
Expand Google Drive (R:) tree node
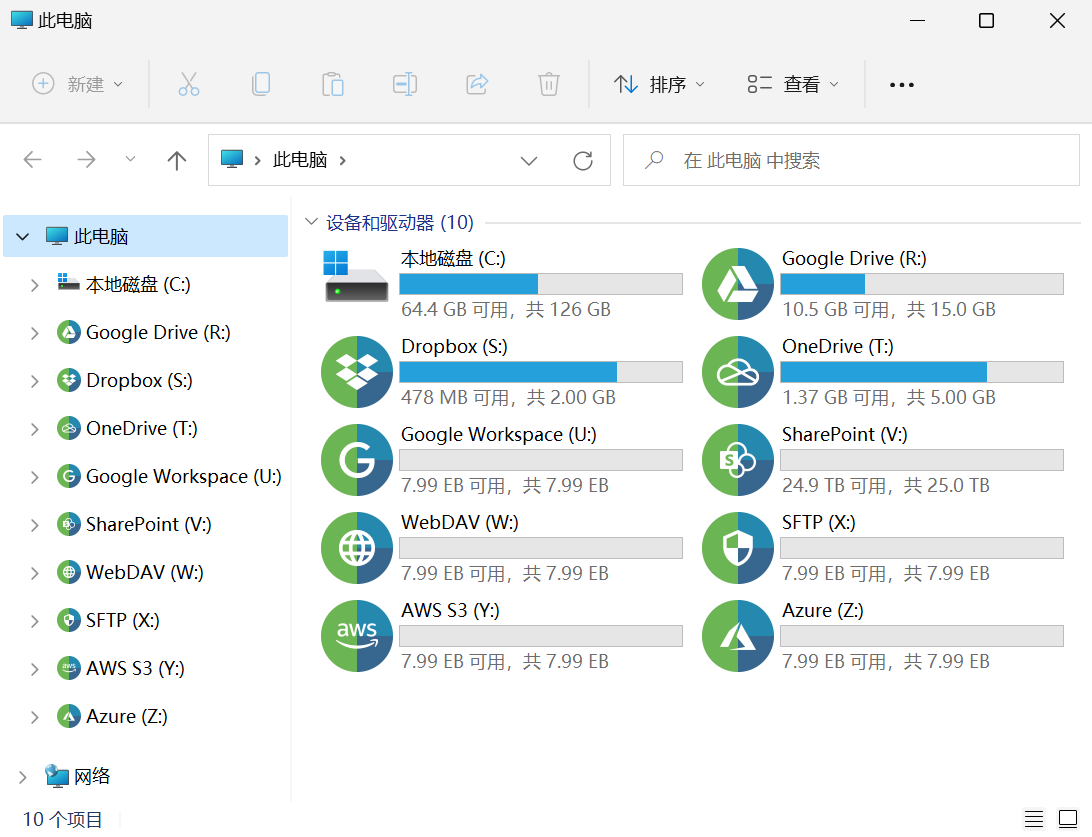point(34,333)
